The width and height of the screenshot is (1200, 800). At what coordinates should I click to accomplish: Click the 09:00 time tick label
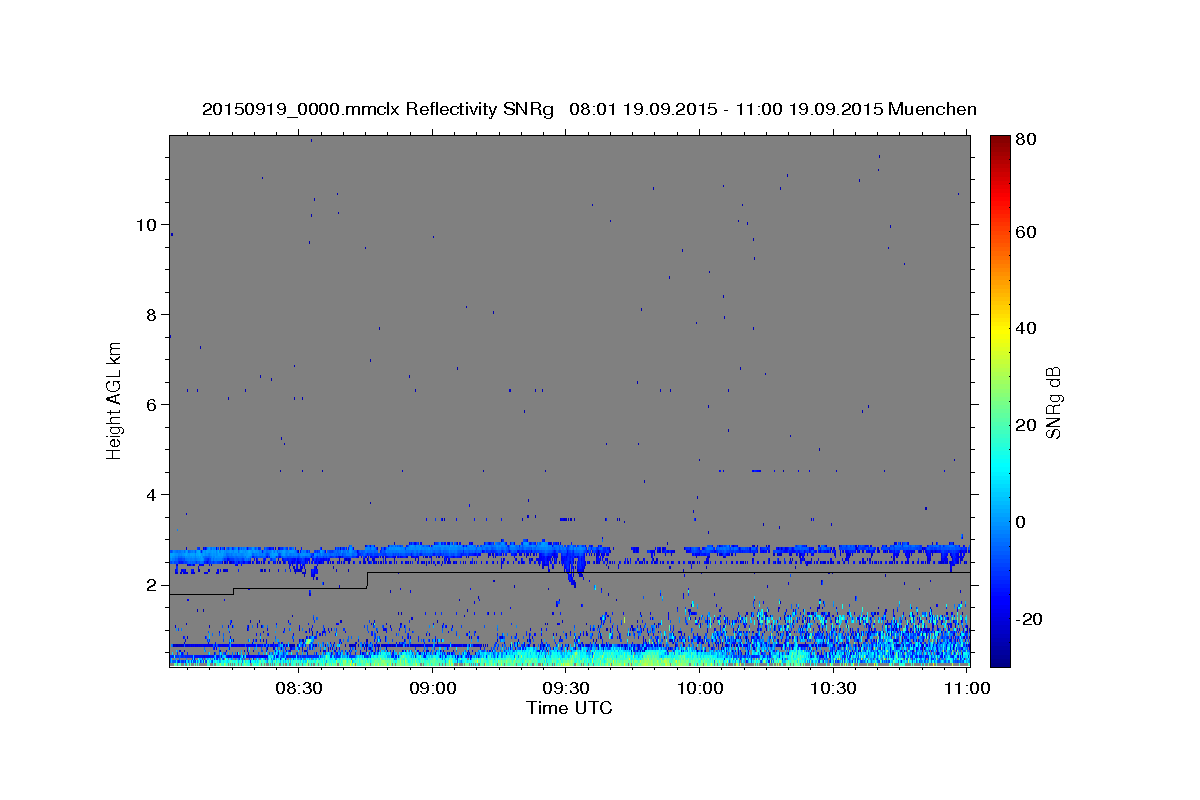(x=433, y=688)
